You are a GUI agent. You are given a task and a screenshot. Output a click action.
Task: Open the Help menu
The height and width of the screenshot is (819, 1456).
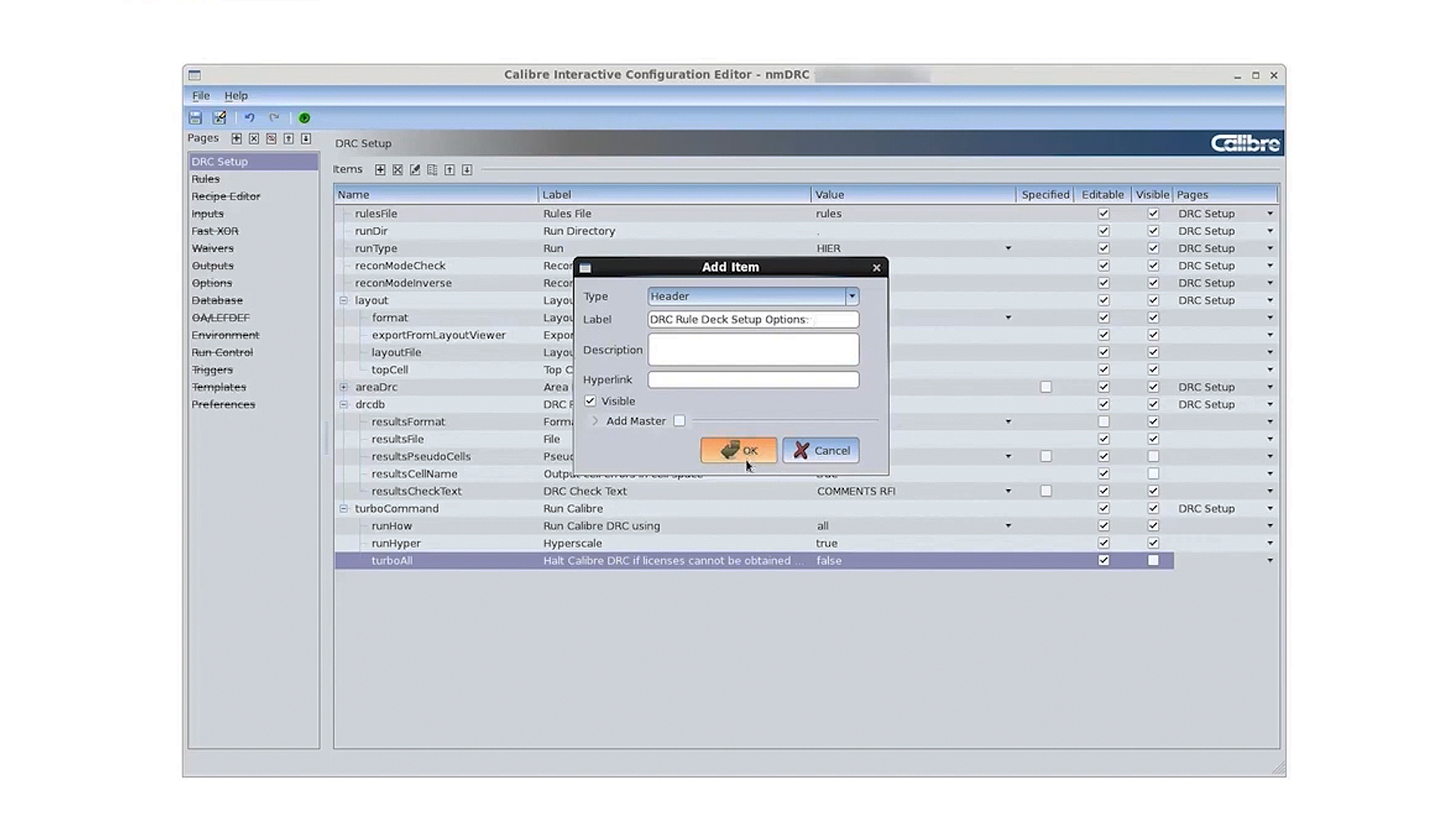coord(236,96)
